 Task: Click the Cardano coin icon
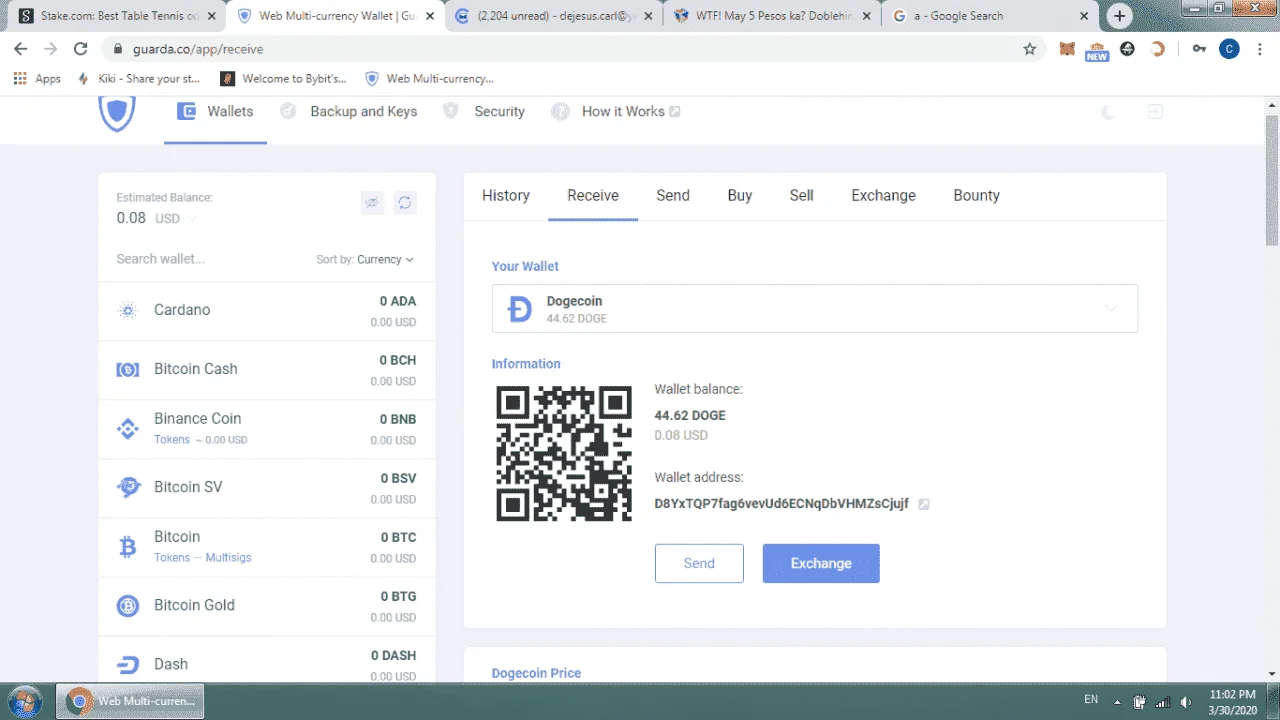(x=128, y=310)
